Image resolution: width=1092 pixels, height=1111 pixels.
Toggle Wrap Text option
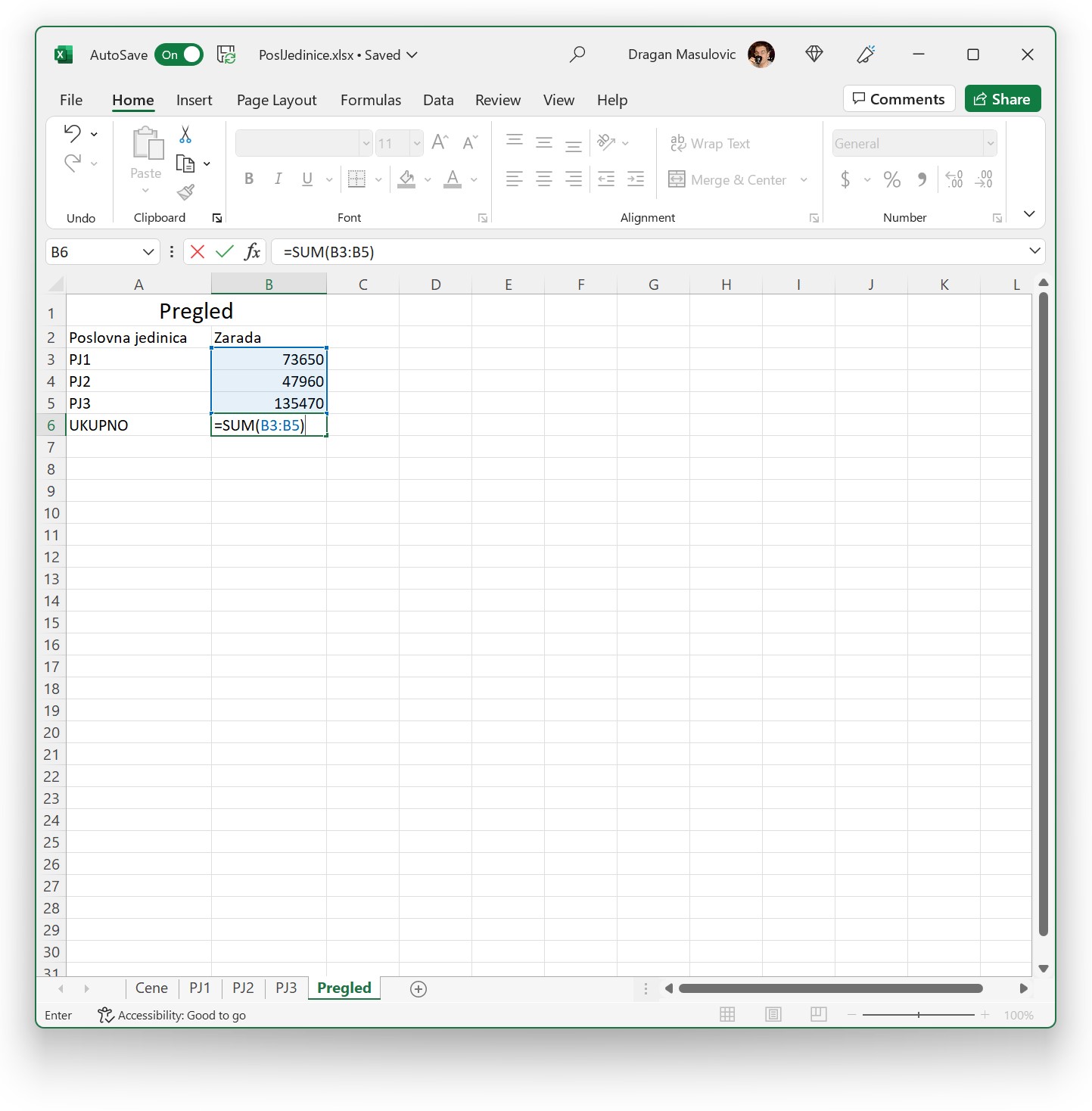click(x=710, y=143)
